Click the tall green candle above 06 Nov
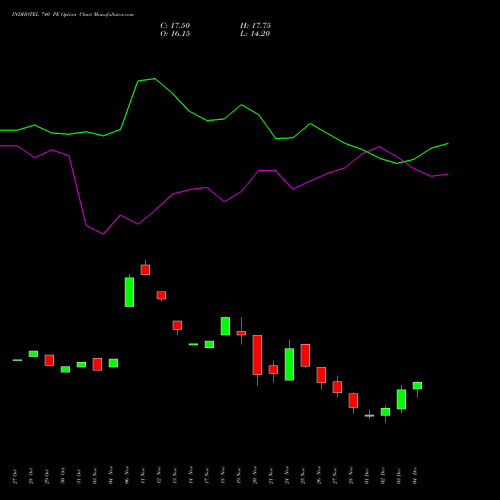The height and width of the screenshot is (500, 500). pos(129,292)
